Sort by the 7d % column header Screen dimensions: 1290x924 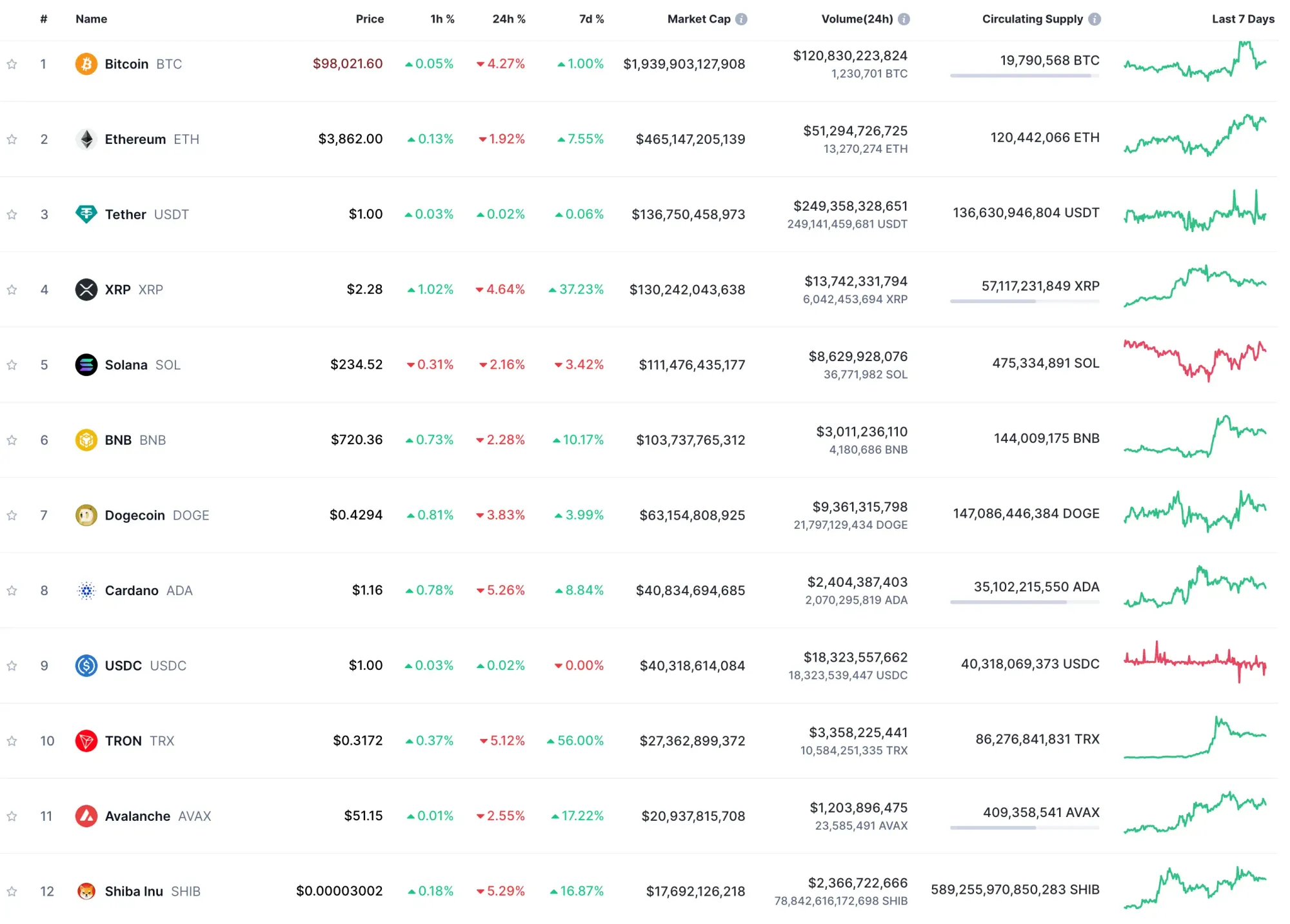tap(591, 19)
